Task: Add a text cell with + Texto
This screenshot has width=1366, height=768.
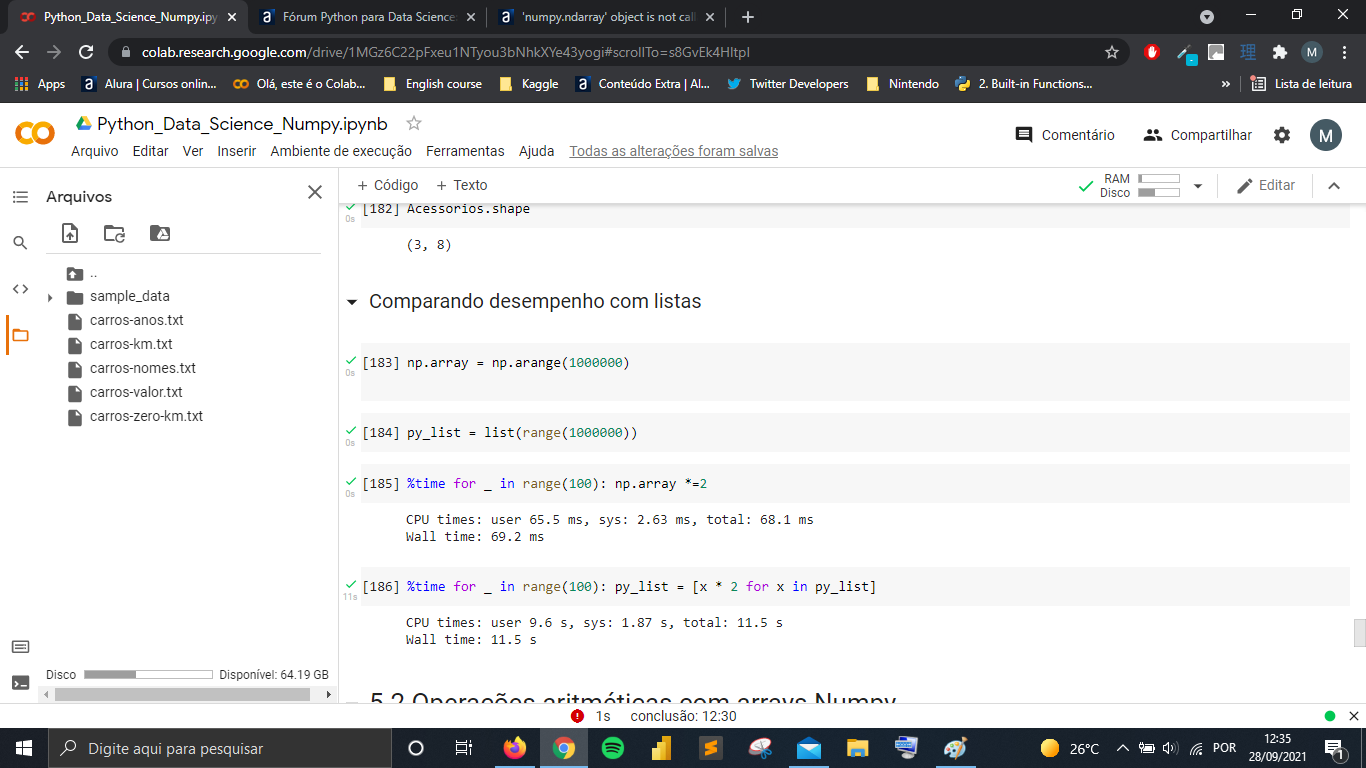Action: pos(461,185)
